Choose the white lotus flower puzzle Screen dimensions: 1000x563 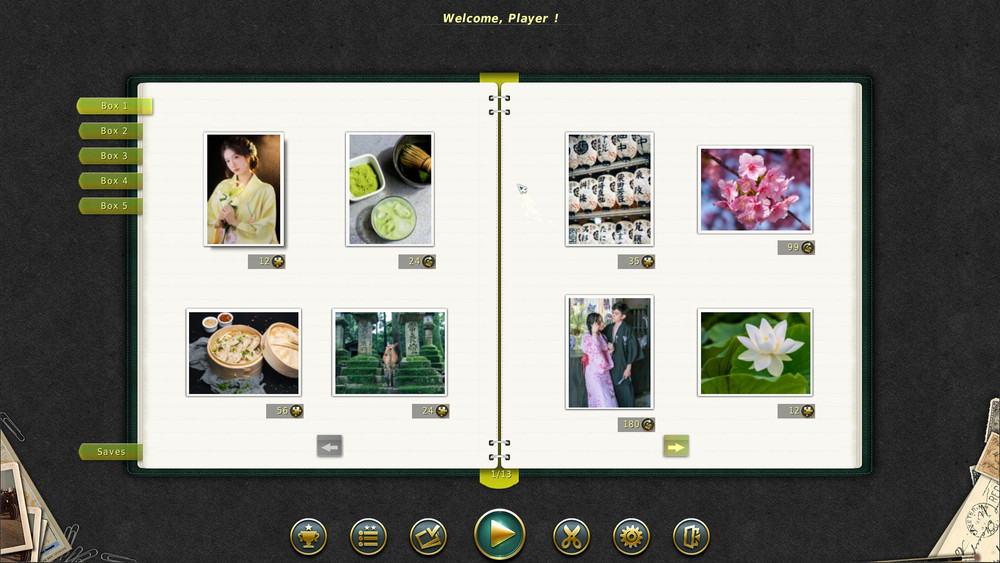pyautogui.click(x=755, y=352)
